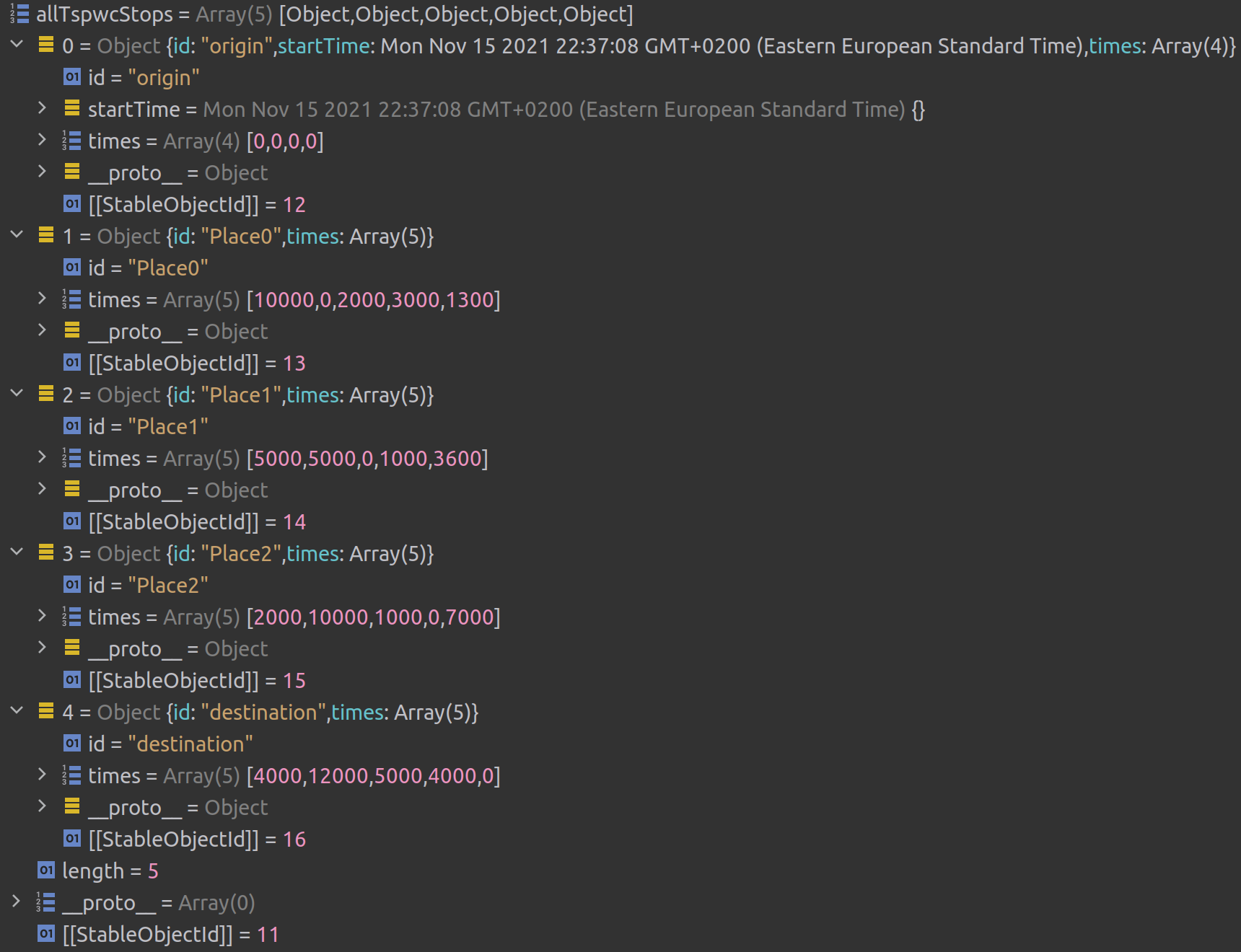
Task: Select the id = "Place0" row
Action: coord(620,268)
